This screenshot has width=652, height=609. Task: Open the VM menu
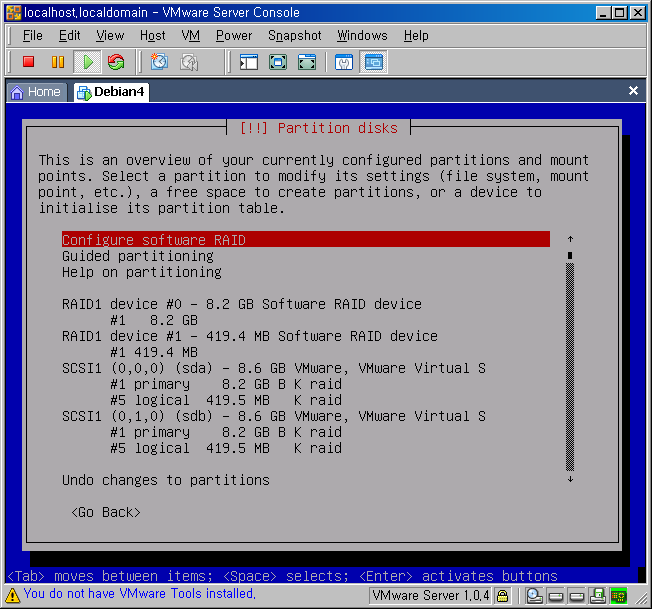191,35
